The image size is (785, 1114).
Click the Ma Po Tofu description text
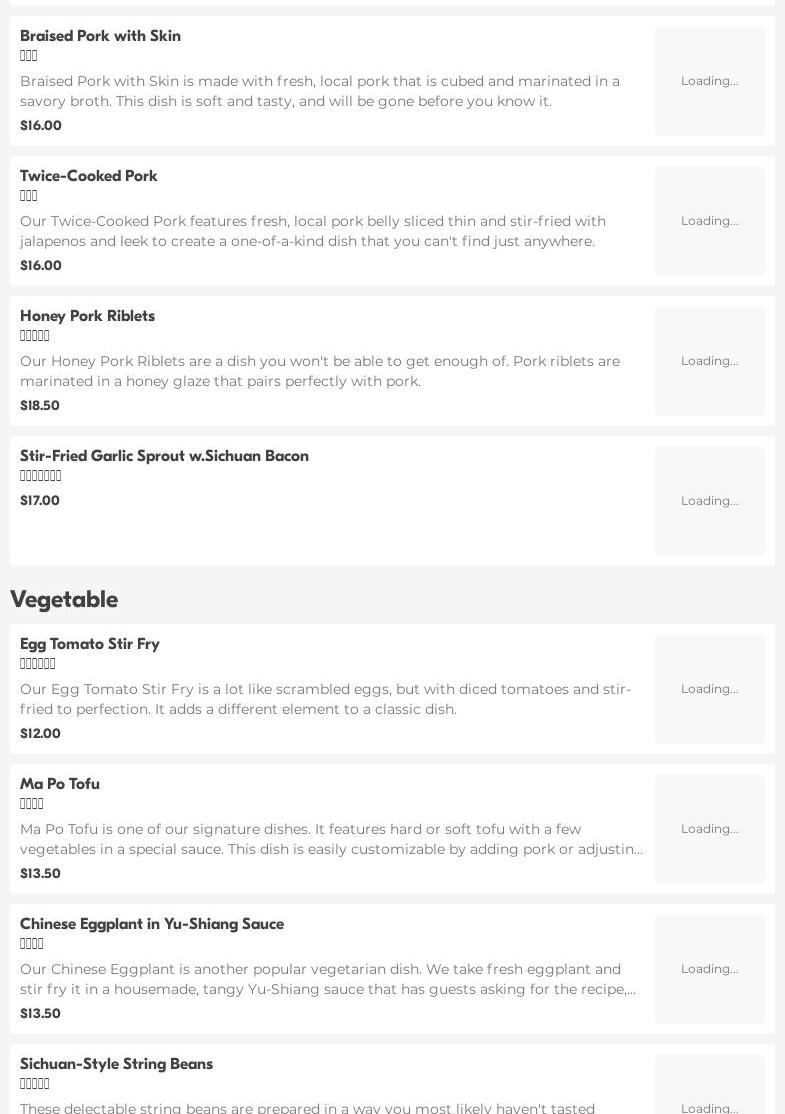330,839
